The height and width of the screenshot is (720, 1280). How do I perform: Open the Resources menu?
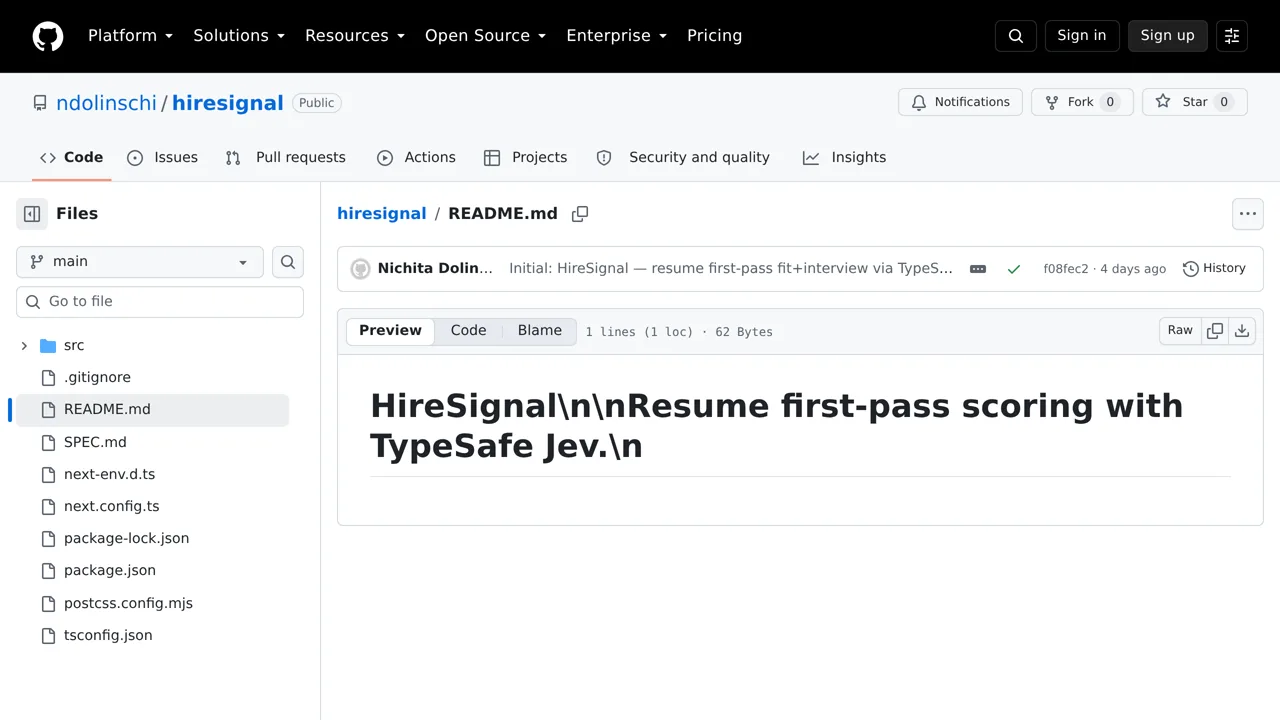355,36
